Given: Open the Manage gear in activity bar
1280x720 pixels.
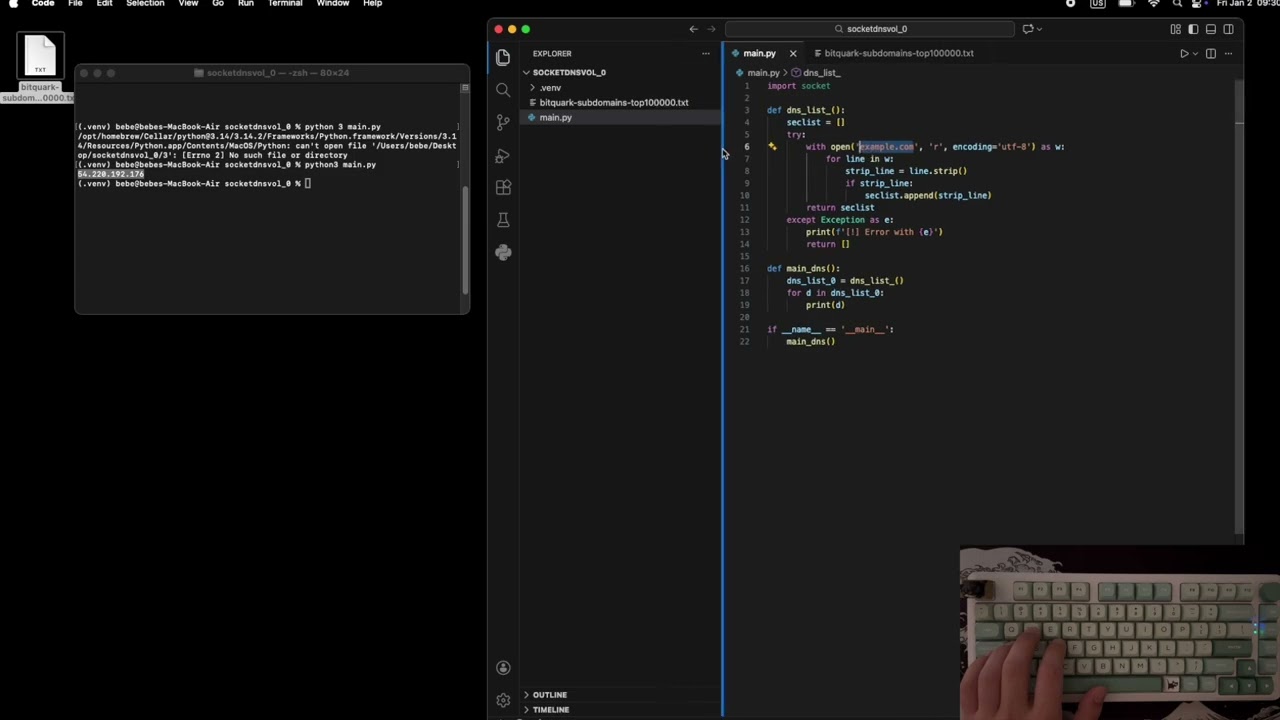Looking at the screenshot, I should [503, 700].
